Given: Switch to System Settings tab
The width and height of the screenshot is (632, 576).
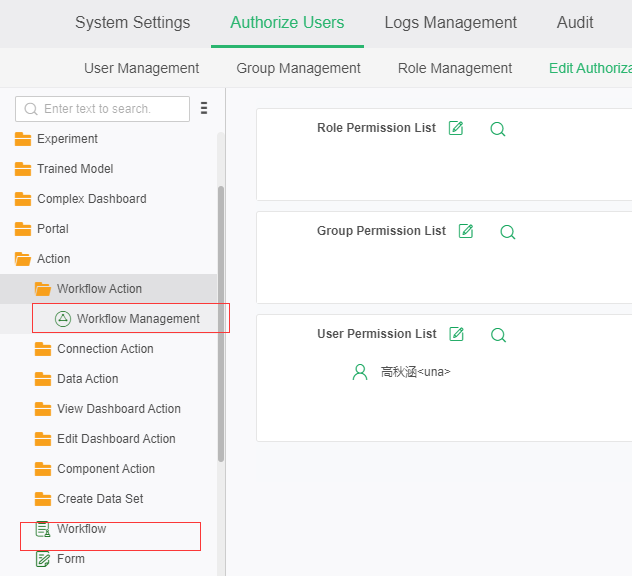Looking at the screenshot, I should click(132, 22).
